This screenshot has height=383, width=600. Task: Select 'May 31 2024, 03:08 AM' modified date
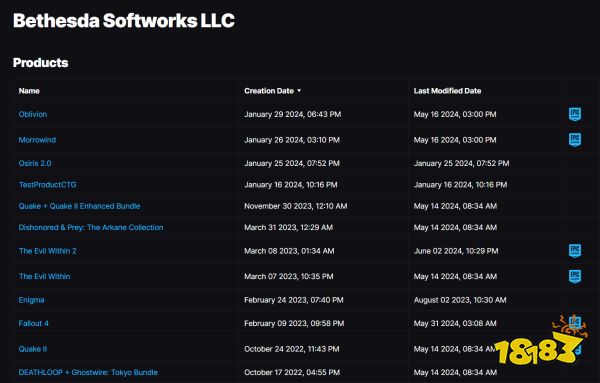coord(455,323)
